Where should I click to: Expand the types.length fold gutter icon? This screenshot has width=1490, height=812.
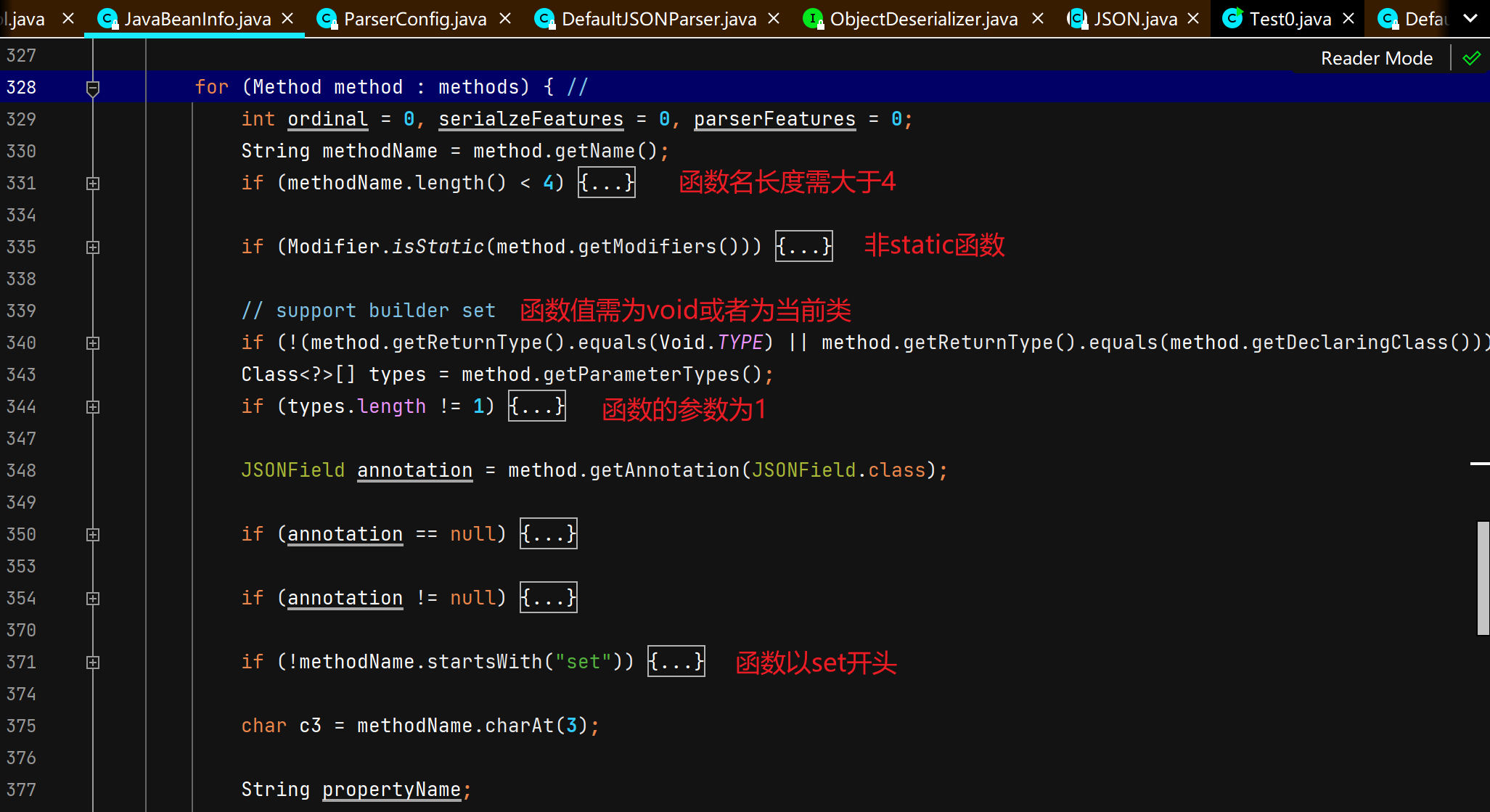(x=93, y=407)
